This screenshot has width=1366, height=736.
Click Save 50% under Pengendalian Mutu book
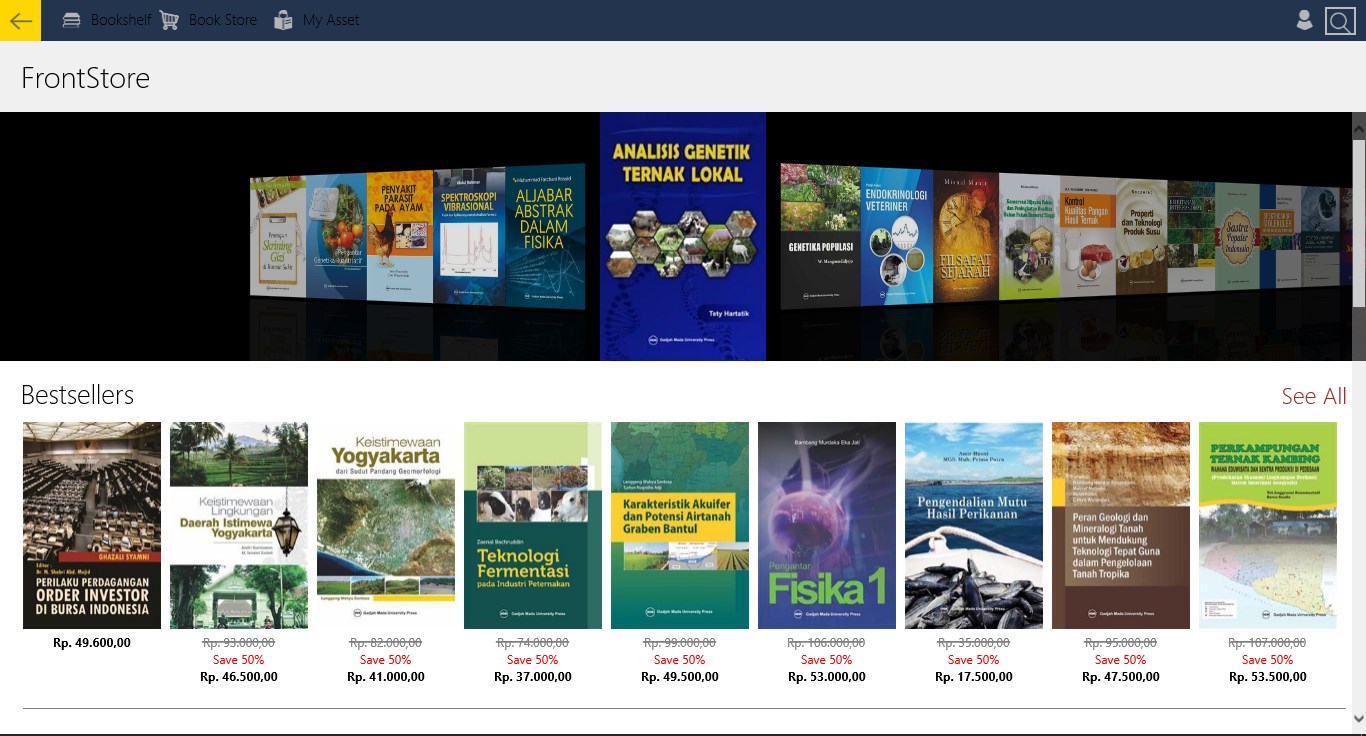[974, 660]
